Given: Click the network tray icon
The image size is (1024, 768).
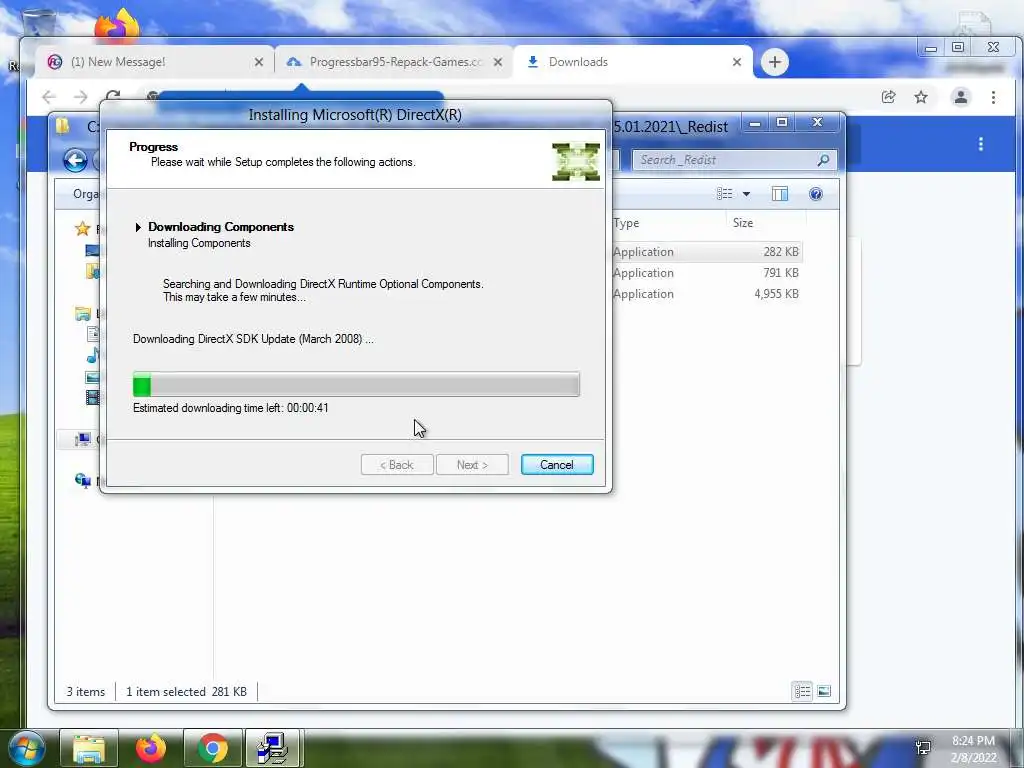Looking at the screenshot, I should click(x=923, y=747).
